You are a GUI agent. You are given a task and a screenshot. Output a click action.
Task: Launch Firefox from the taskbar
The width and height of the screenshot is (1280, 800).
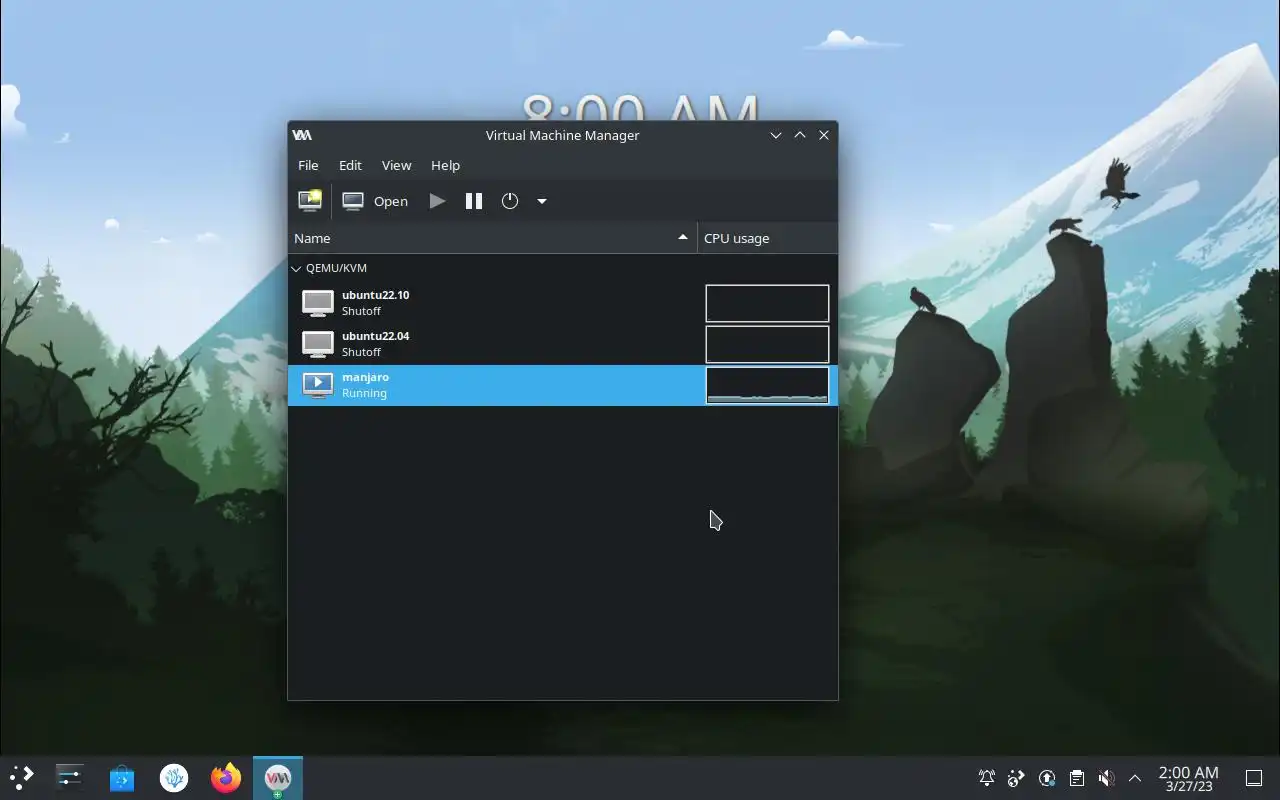click(226, 777)
